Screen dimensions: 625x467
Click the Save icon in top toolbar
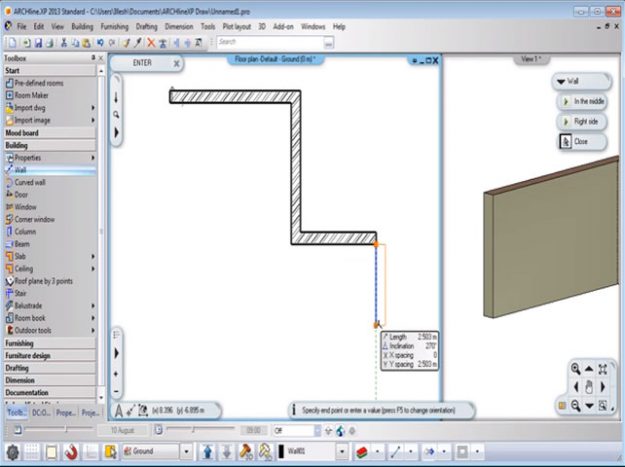tap(38, 43)
